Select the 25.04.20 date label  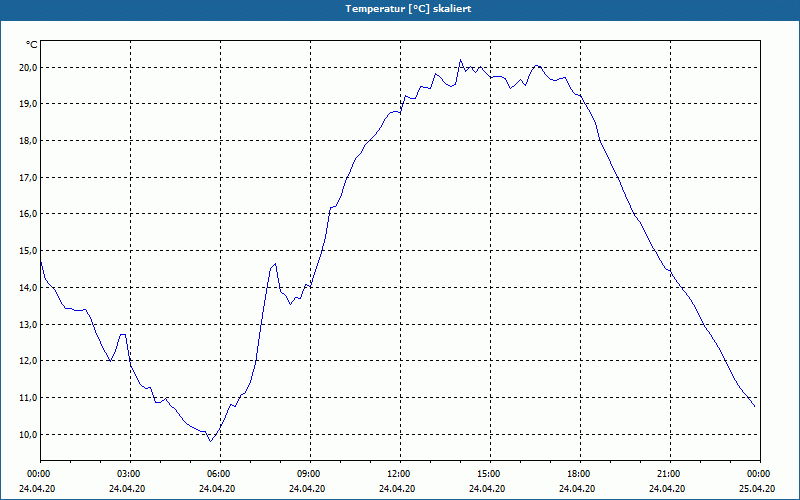(x=757, y=488)
